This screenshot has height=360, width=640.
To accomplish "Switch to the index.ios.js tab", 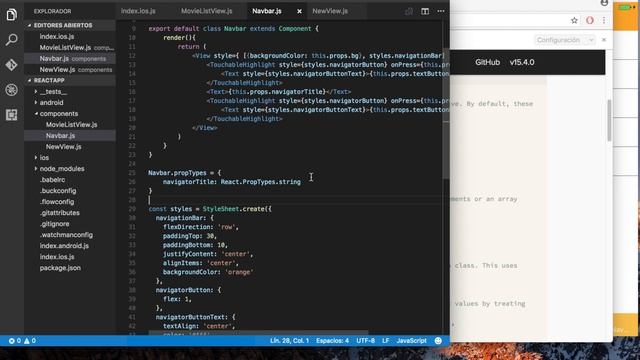I will point(138,11).
